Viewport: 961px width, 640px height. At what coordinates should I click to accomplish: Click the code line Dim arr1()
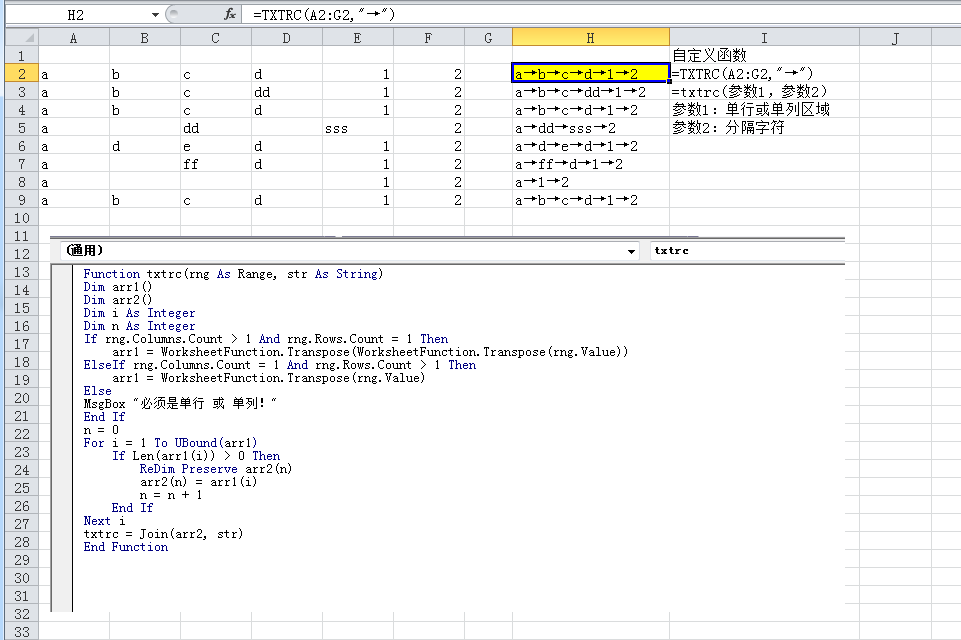[x=118, y=287]
